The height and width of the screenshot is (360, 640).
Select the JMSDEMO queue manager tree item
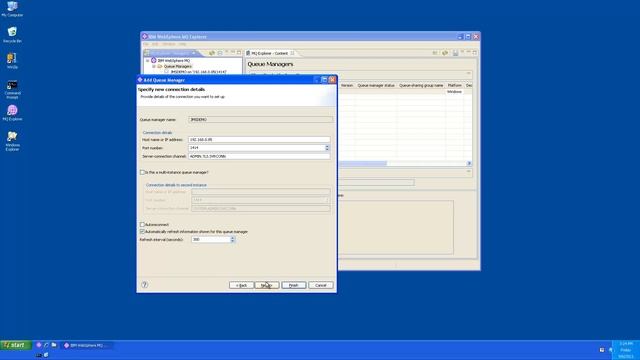198,72
